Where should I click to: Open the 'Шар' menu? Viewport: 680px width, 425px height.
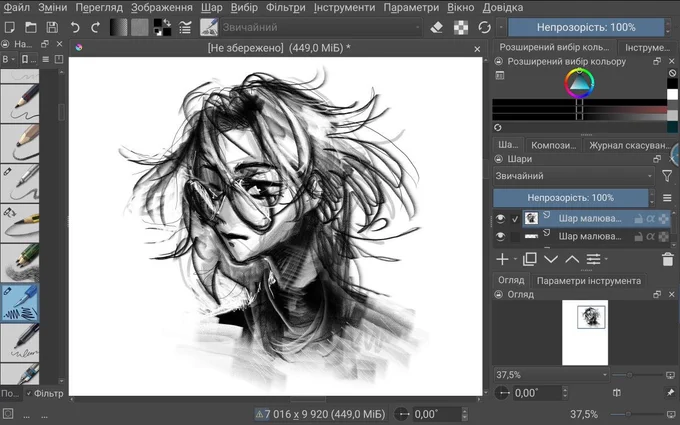[212, 7]
